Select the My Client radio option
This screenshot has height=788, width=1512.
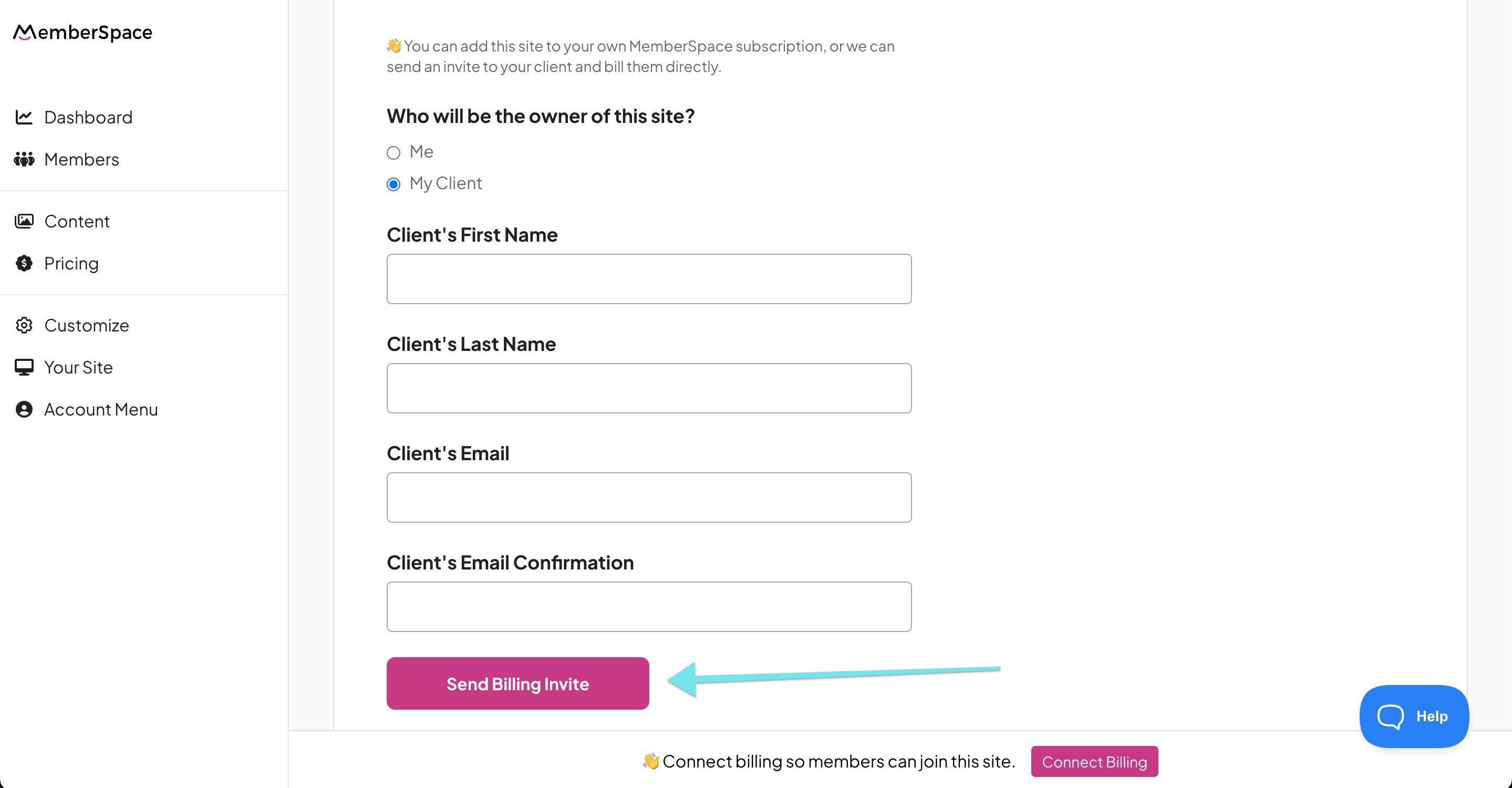coord(394,185)
